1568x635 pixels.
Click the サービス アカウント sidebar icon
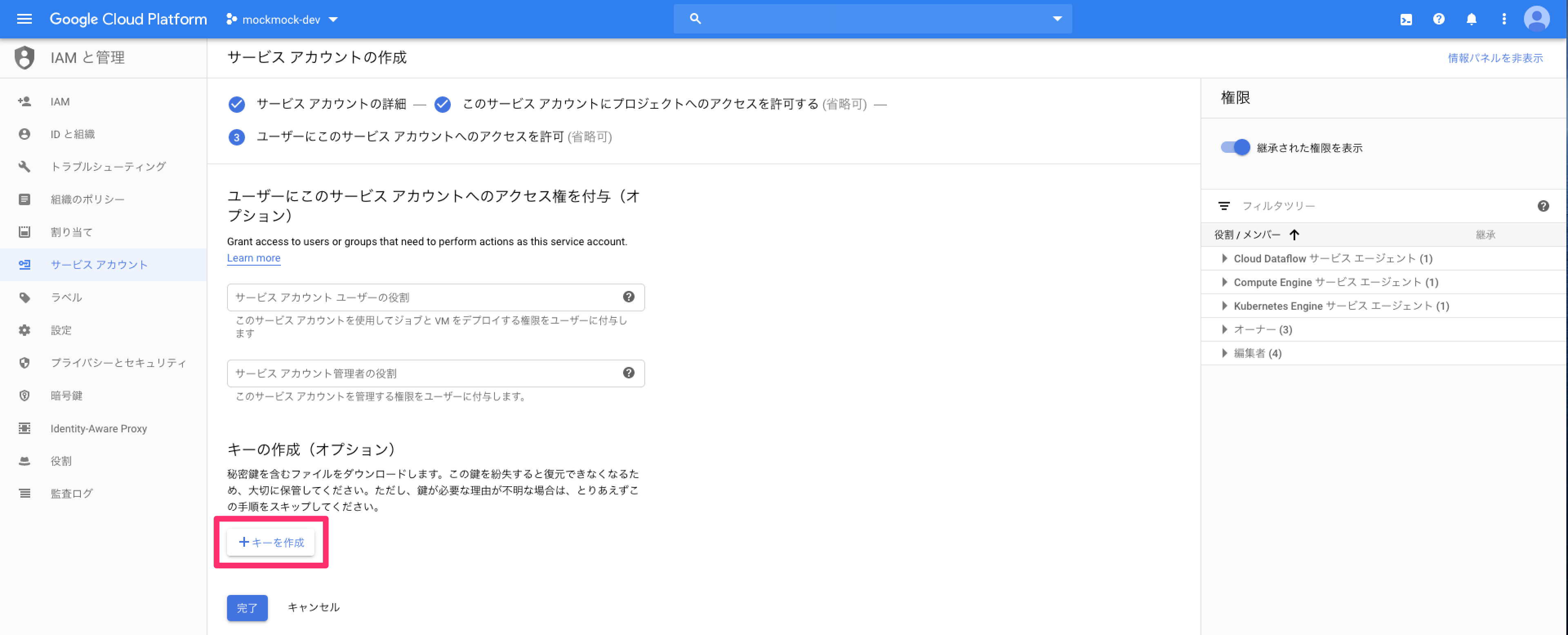24,264
